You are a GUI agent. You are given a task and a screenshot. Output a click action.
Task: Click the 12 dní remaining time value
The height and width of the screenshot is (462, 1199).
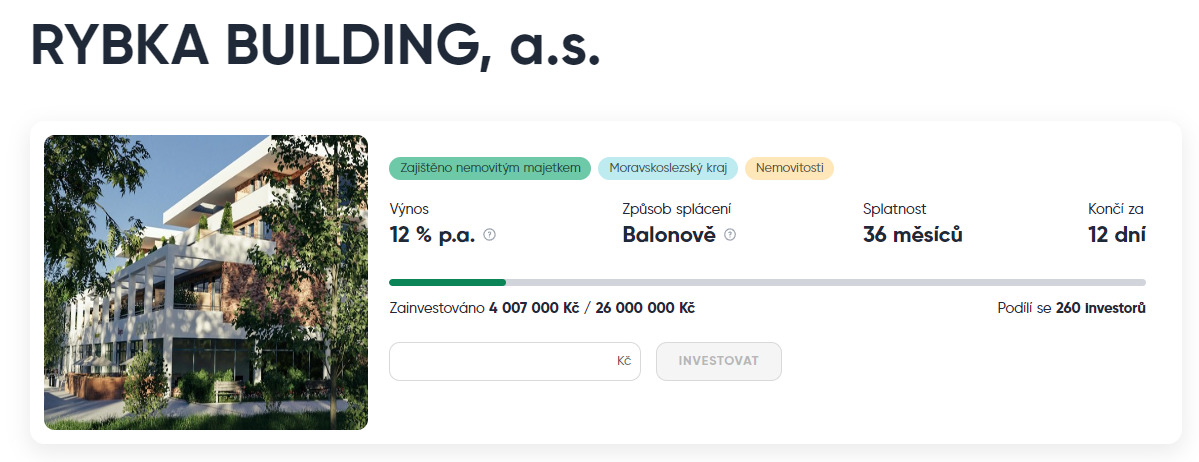[x=1116, y=235]
